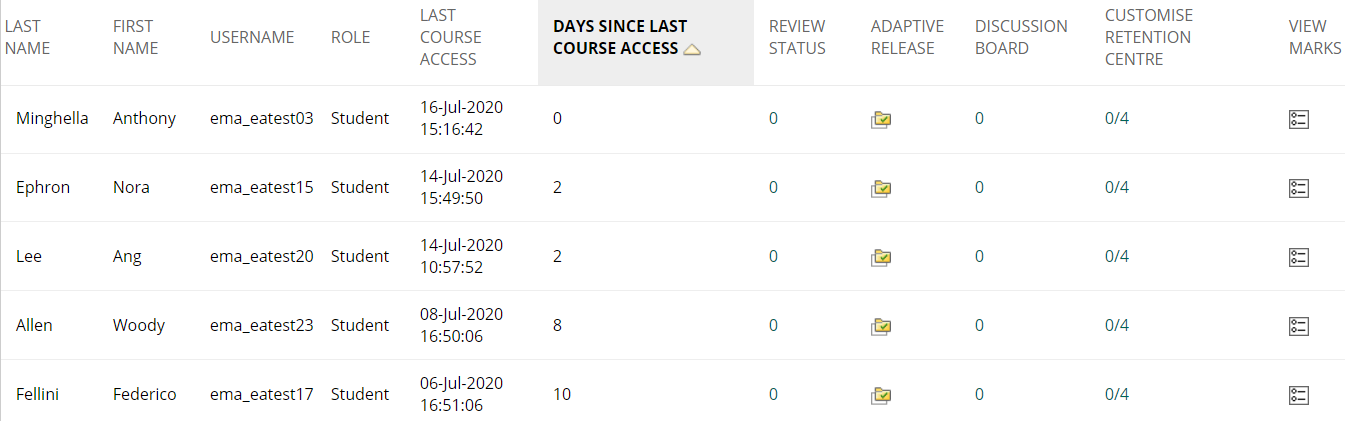
Task: Open View Marks icon for Lee
Action: coord(1299,257)
